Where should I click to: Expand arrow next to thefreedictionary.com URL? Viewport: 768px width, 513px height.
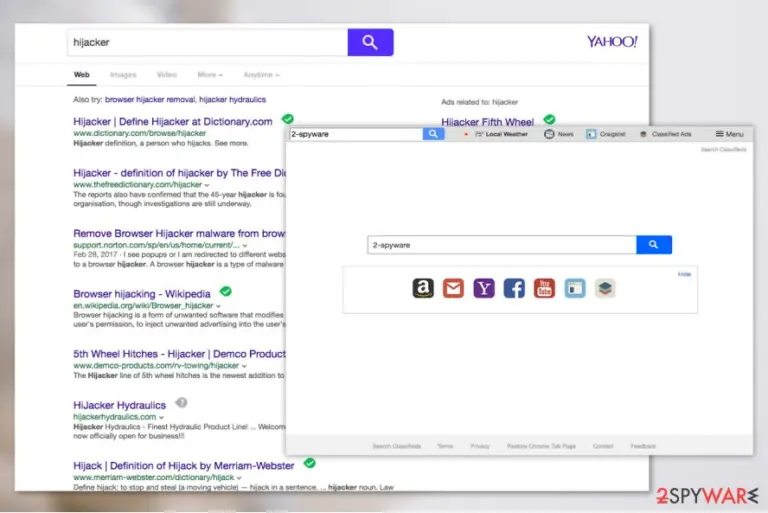click(207, 185)
